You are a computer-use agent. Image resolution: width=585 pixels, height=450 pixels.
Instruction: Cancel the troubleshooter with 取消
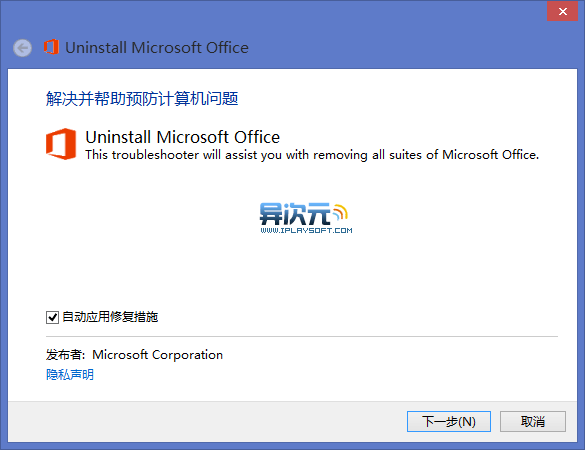pyautogui.click(x=533, y=422)
